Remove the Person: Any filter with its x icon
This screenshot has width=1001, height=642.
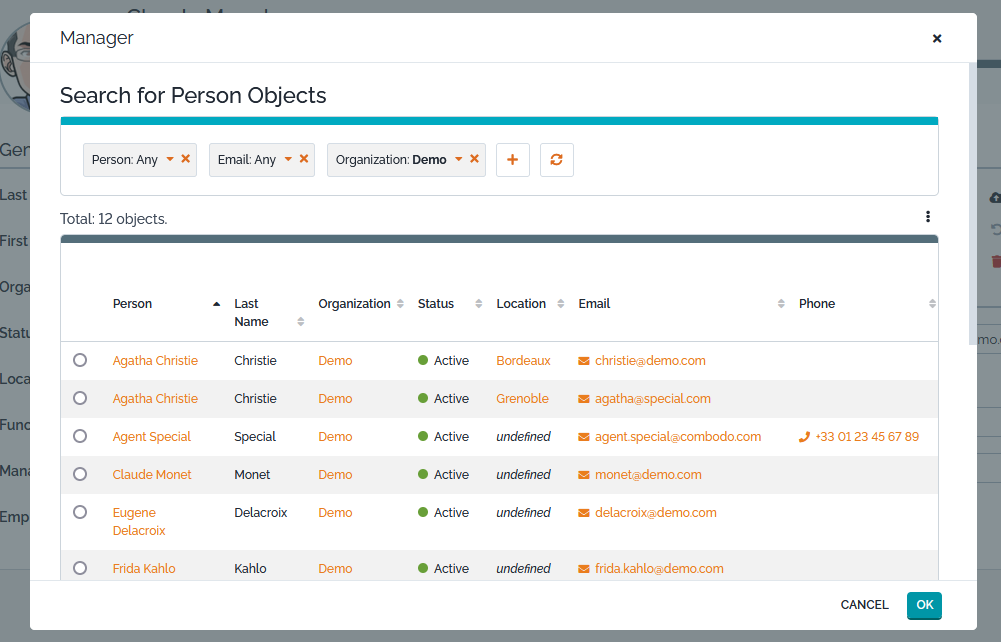tap(184, 157)
